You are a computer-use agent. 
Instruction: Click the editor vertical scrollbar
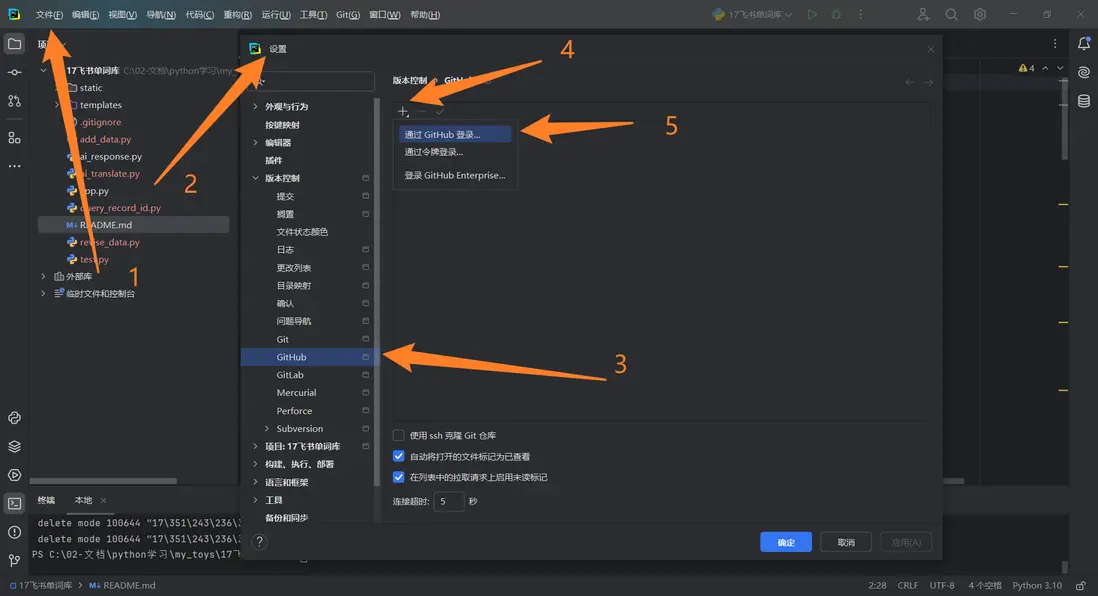coord(1064,119)
